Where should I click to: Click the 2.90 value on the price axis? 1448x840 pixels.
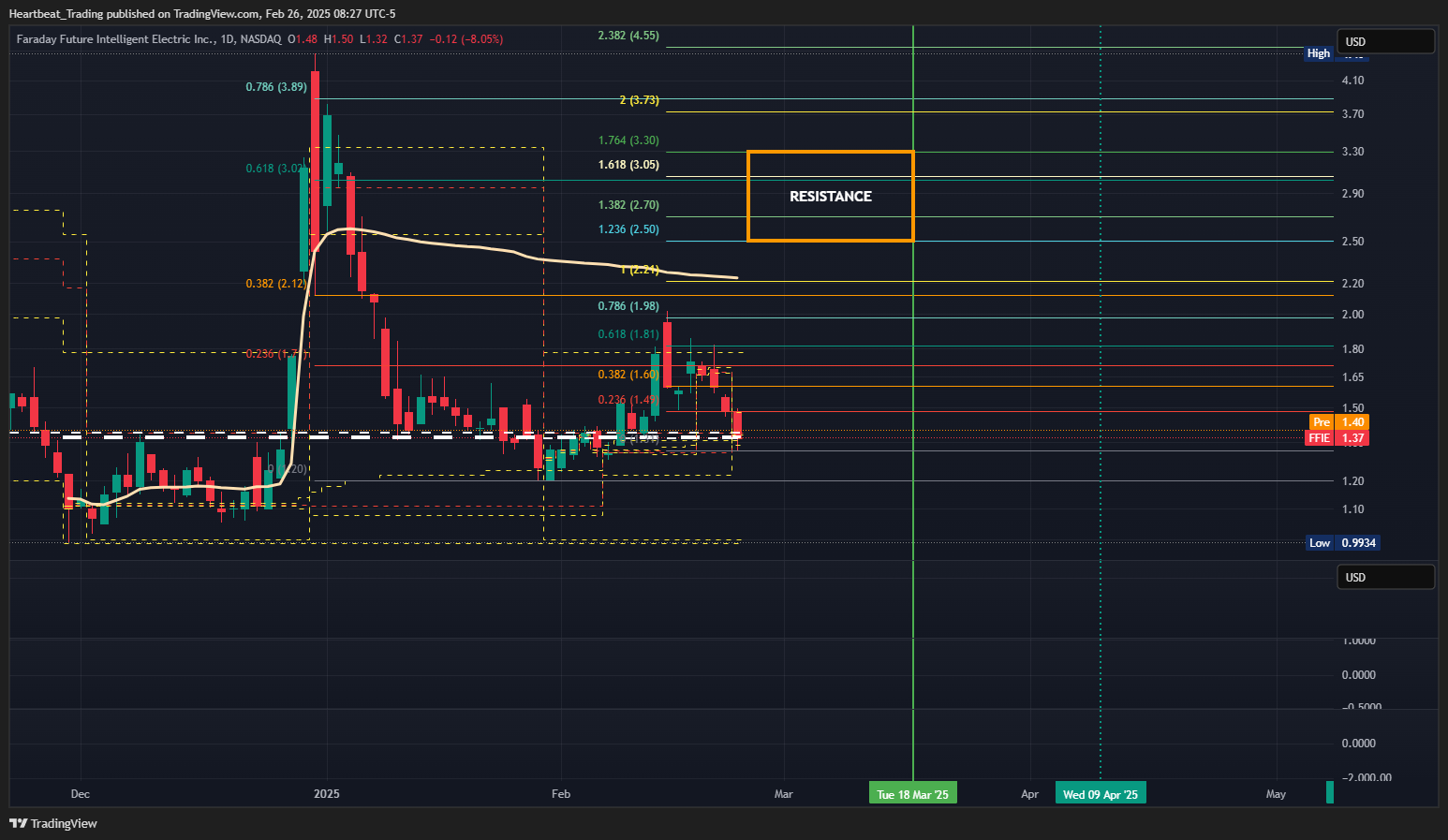1352,194
